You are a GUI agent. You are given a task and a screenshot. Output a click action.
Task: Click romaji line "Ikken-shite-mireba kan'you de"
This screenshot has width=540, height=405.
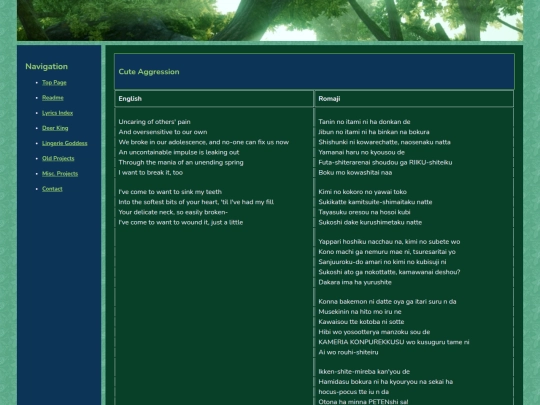click(x=364, y=372)
